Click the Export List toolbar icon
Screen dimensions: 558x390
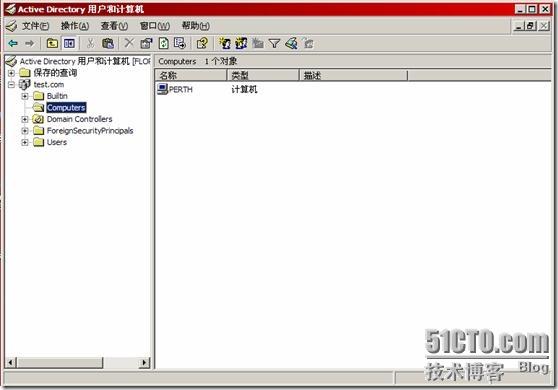point(180,43)
